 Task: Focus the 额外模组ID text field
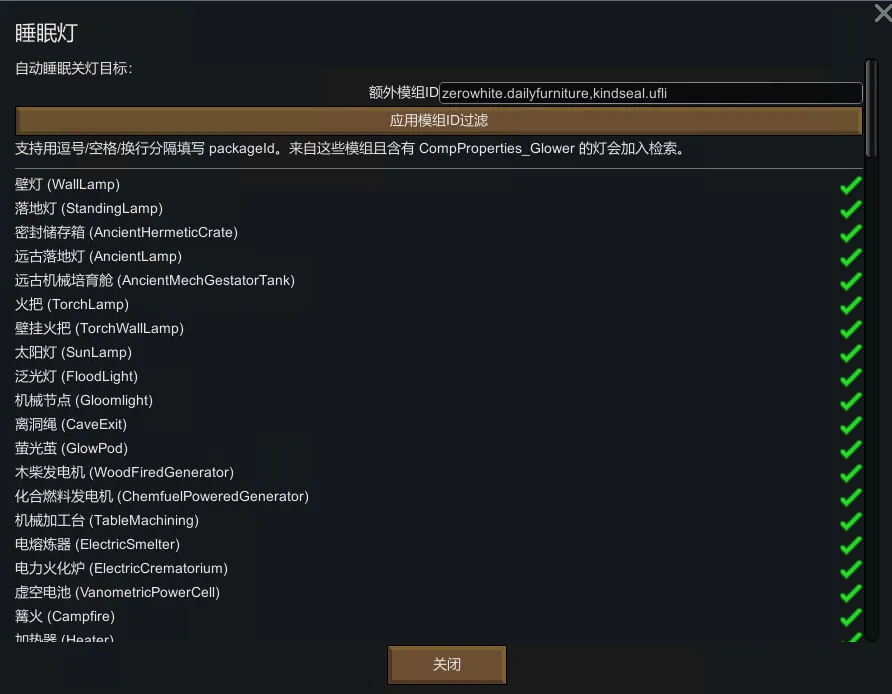coord(651,93)
